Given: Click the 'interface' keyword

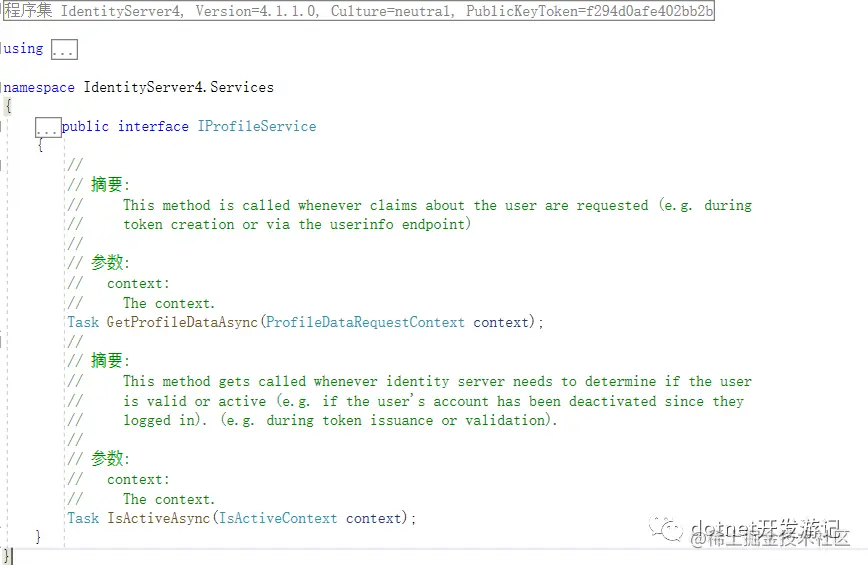Looking at the screenshot, I should click(153, 126).
